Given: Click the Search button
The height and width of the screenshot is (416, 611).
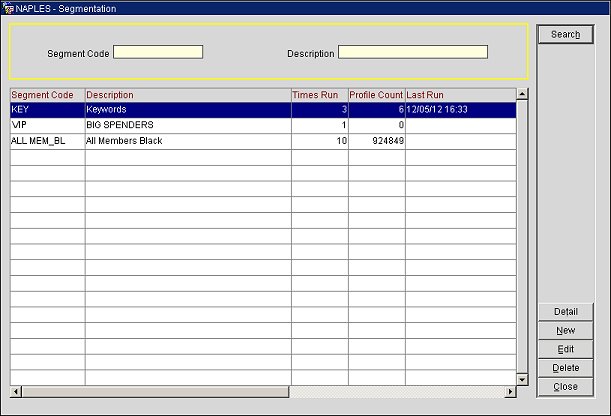Looking at the screenshot, I should coord(566,35).
